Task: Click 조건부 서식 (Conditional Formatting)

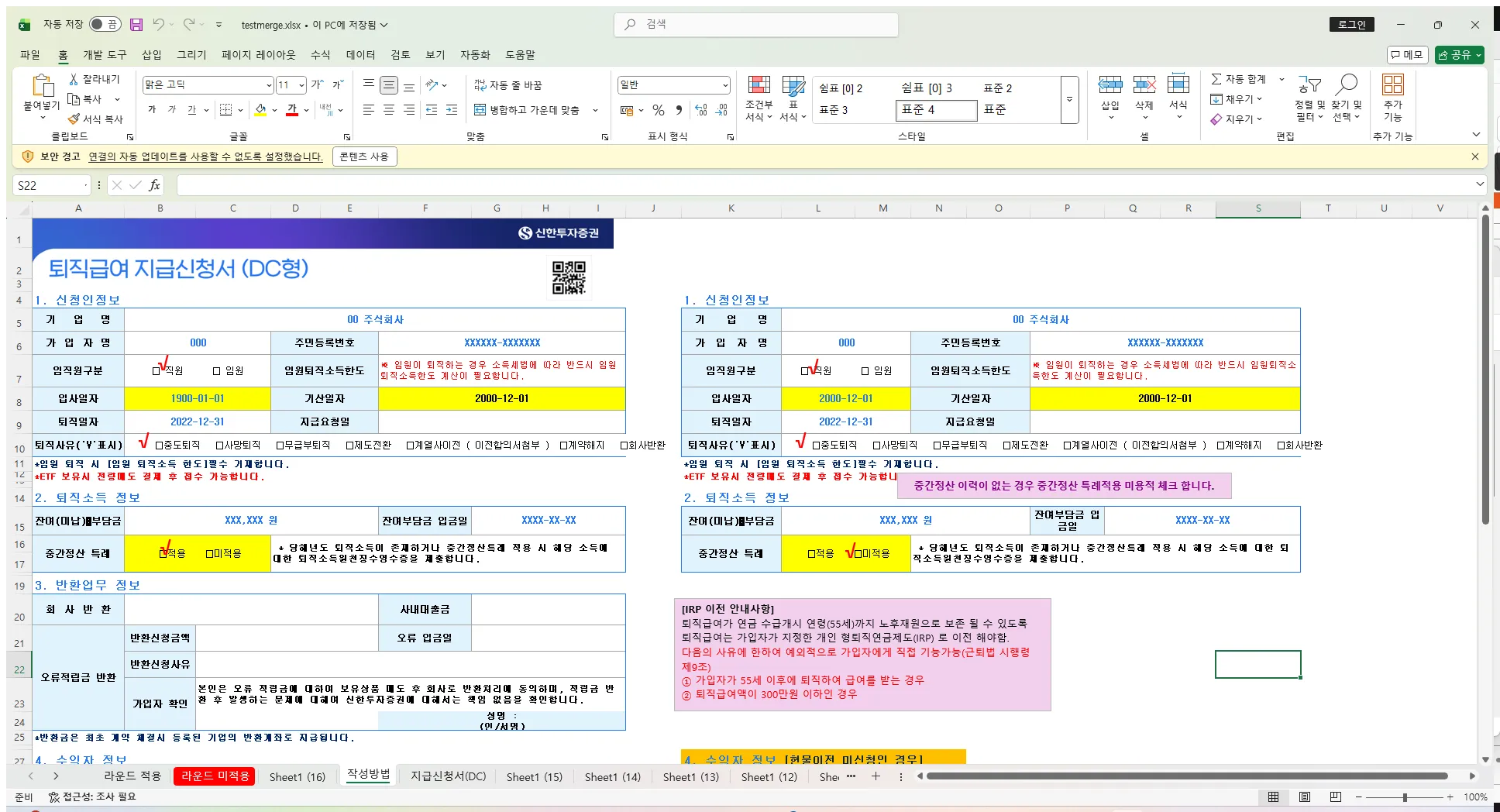Action: pos(757,98)
